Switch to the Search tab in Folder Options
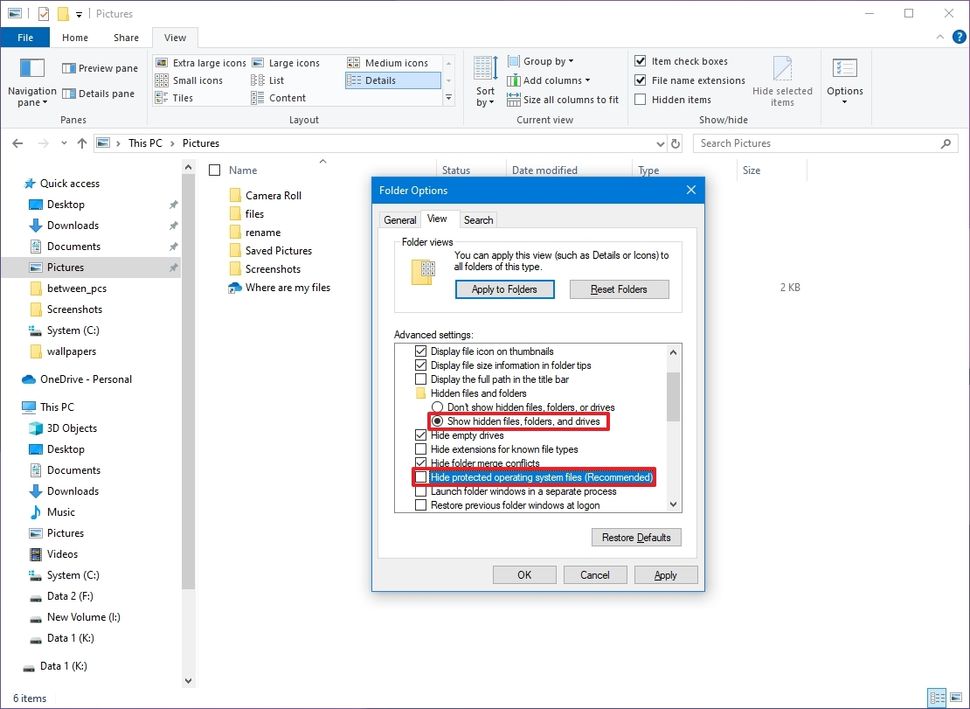970x709 pixels. pyautogui.click(x=478, y=219)
